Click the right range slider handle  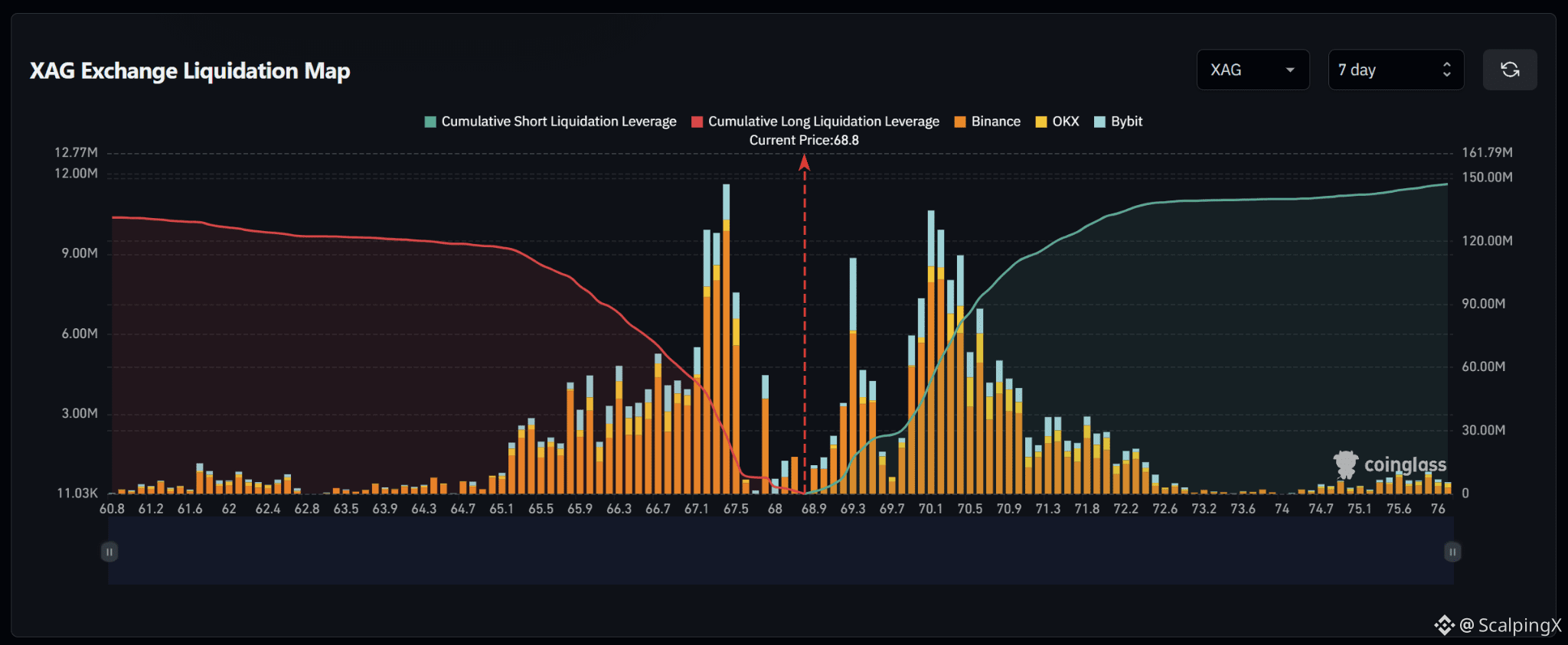click(x=1452, y=552)
